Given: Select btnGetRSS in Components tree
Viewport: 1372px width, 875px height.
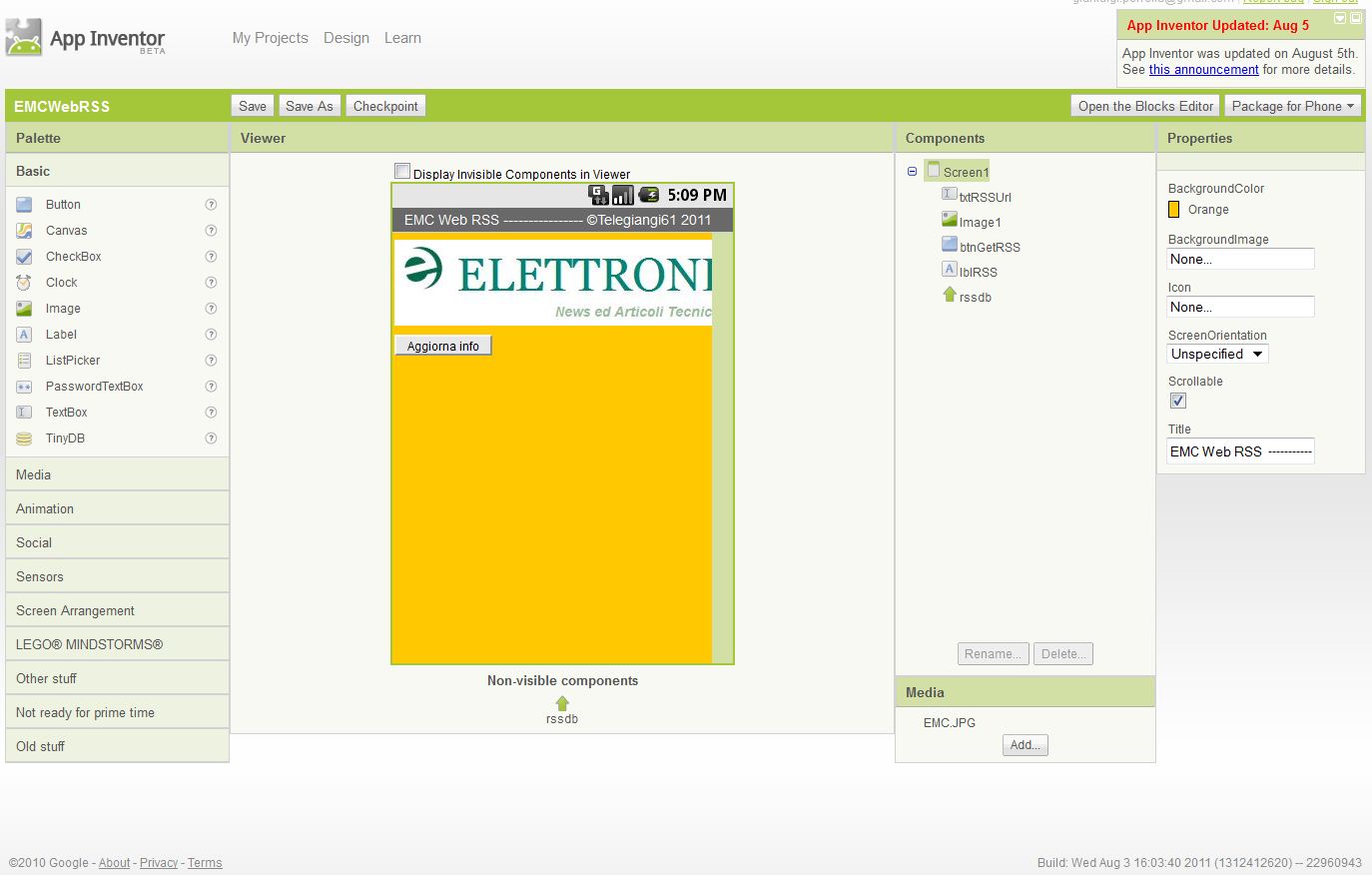Looking at the screenshot, I should tap(981, 247).
